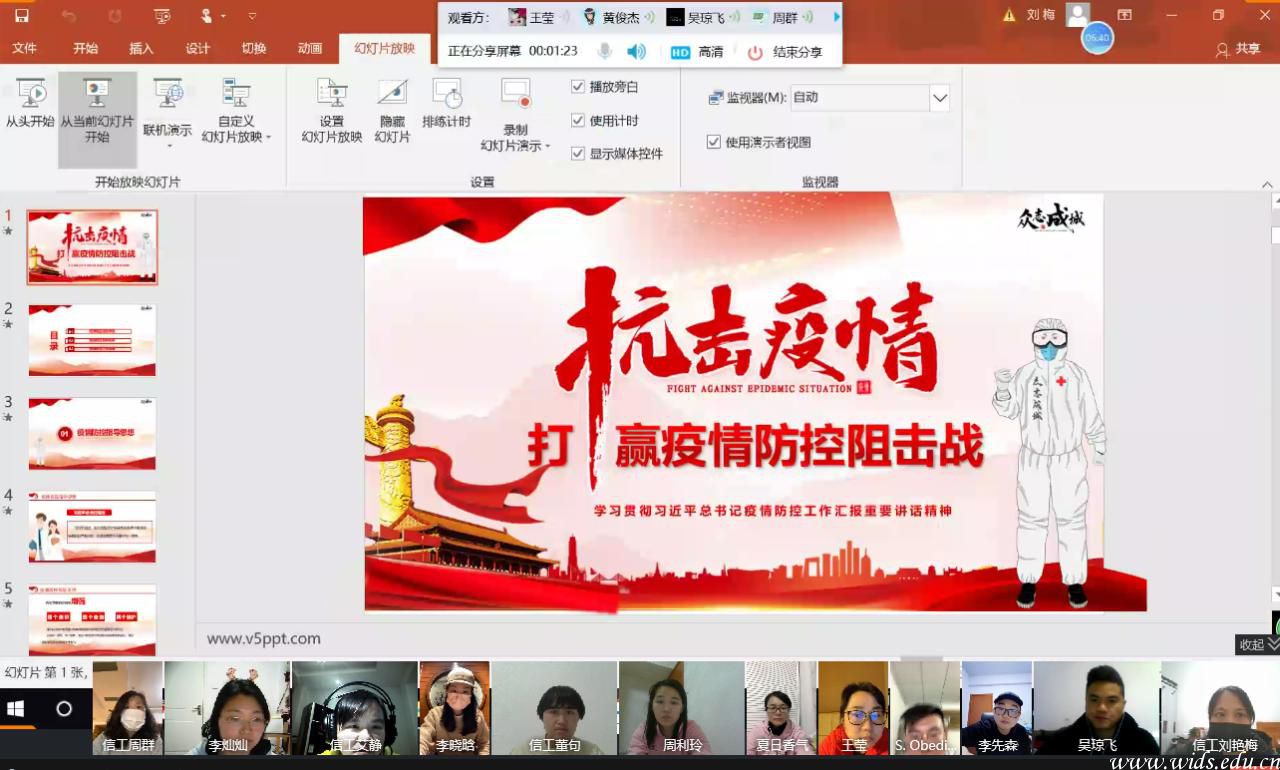This screenshot has height=770, width=1280.
Task: Toggle Play Narrations (播放旁白) checkbox
Action: pyautogui.click(x=578, y=87)
